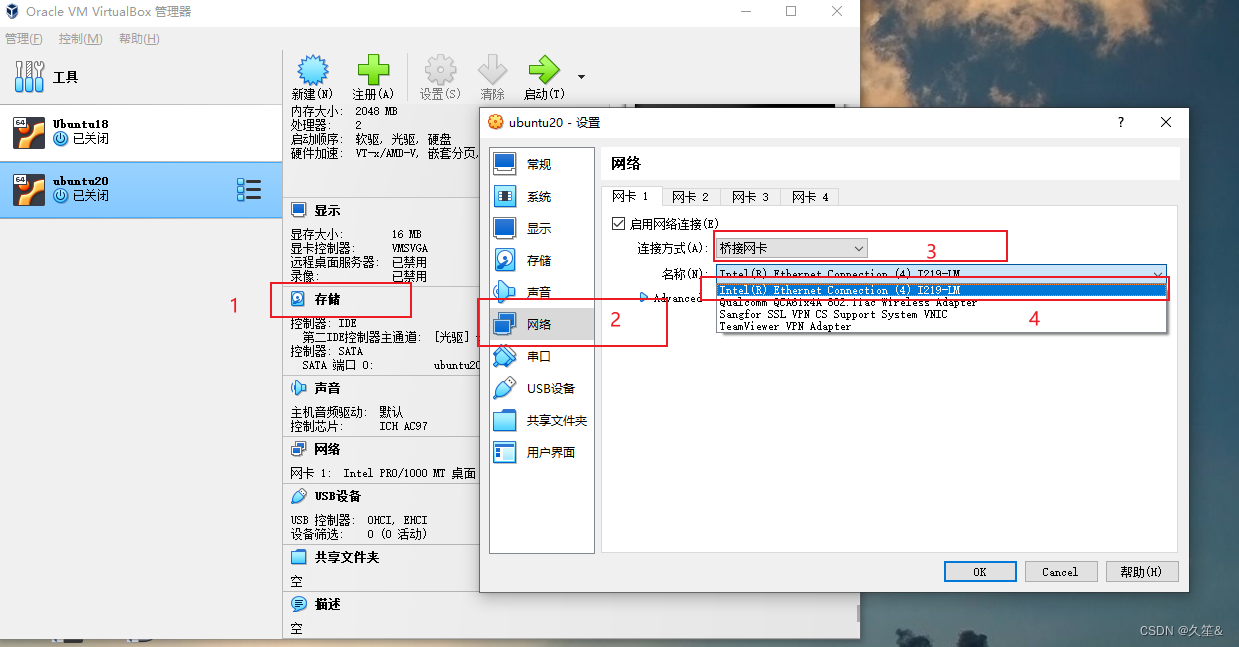The width and height of the screenshot is (1239, 647).
Task: Choose Intel(R) Ethernet Connection I219-LM from the list
Action: 942,290
